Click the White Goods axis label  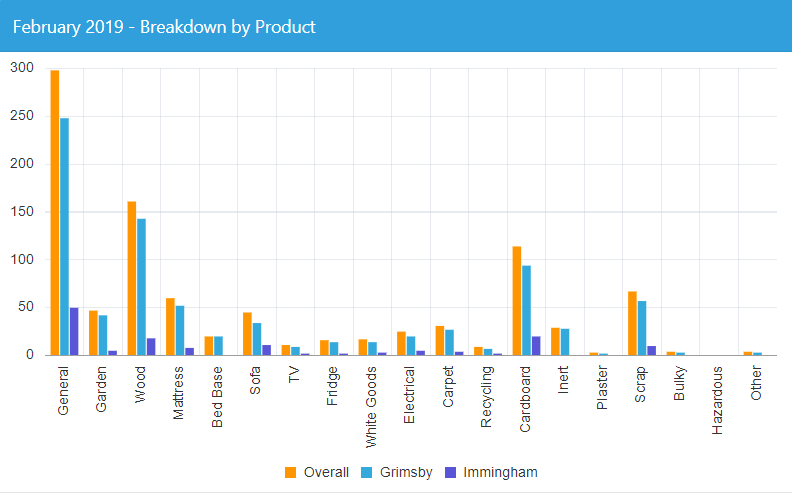click(x=371, y=407)
